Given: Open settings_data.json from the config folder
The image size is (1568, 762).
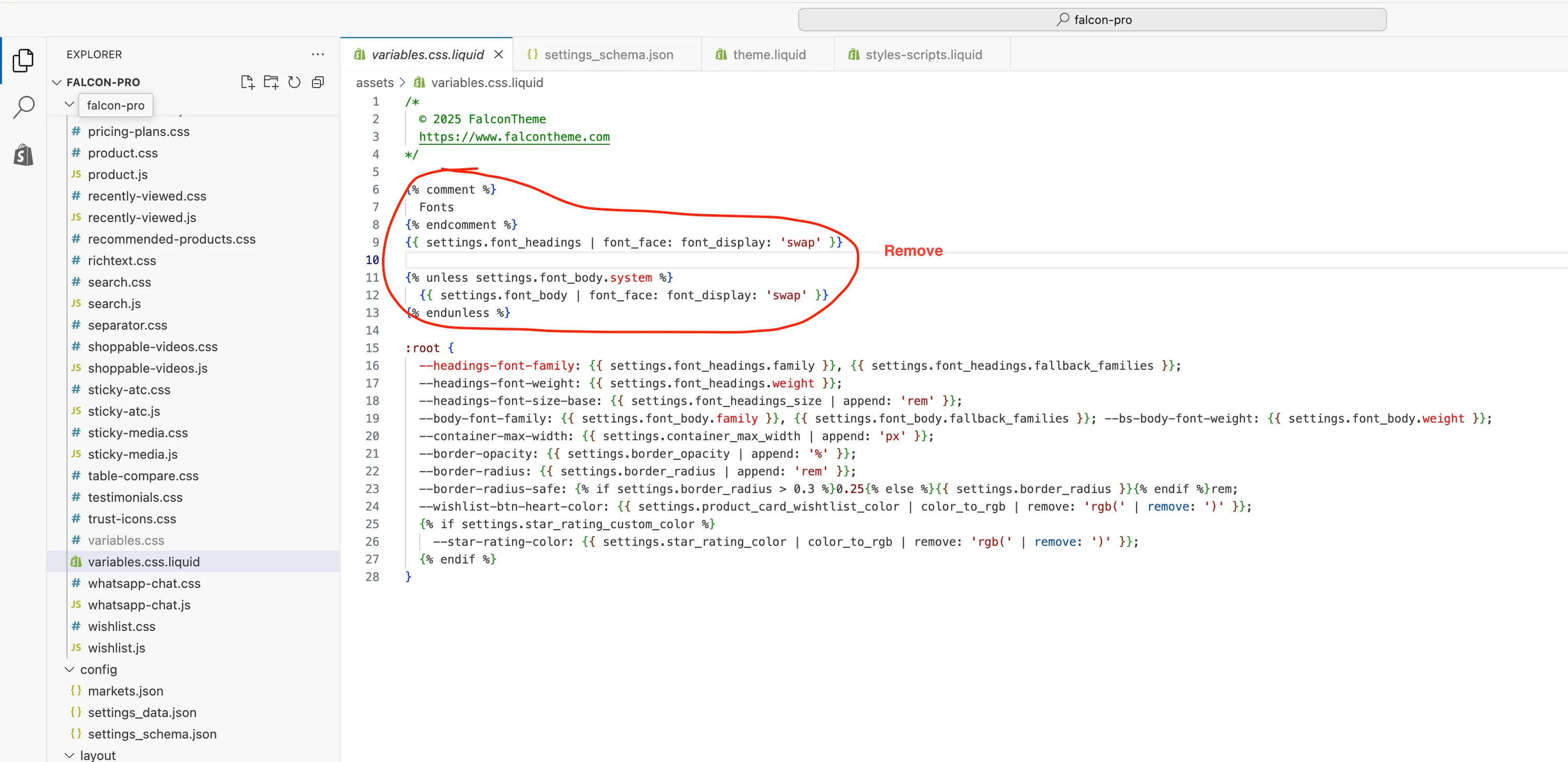Looking at the screenshot, I should click(x=142, y=712).
